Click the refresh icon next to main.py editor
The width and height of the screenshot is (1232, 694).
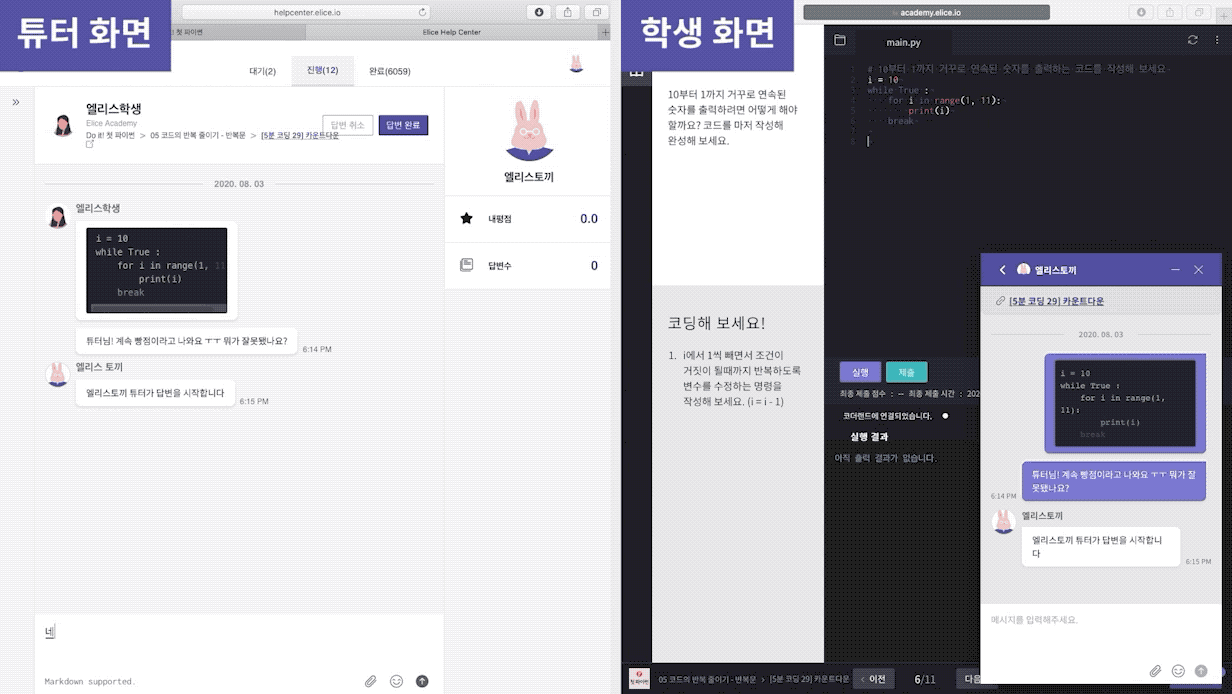pos(1191,42)
